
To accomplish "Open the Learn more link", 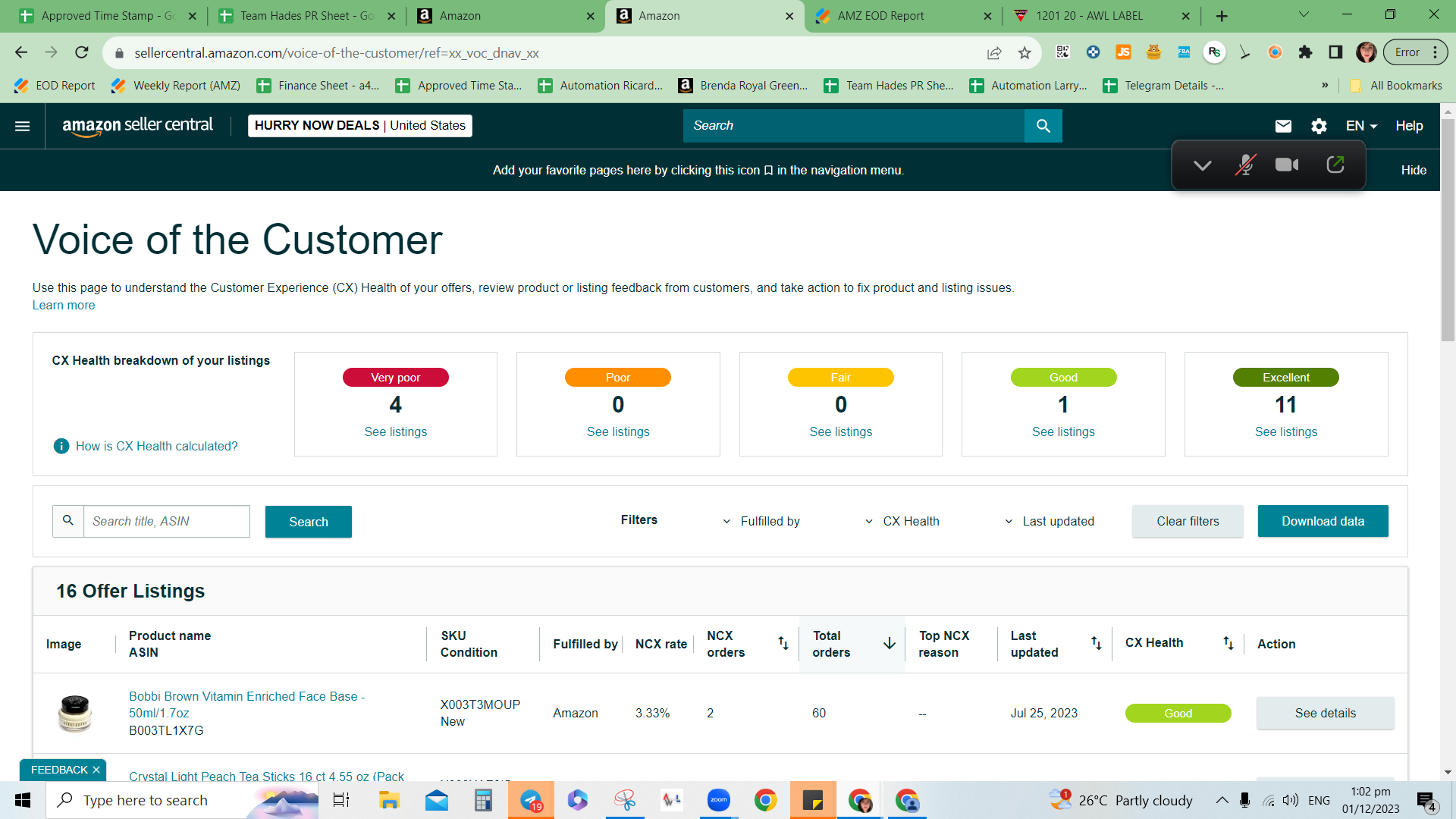I will click(64, 305).
